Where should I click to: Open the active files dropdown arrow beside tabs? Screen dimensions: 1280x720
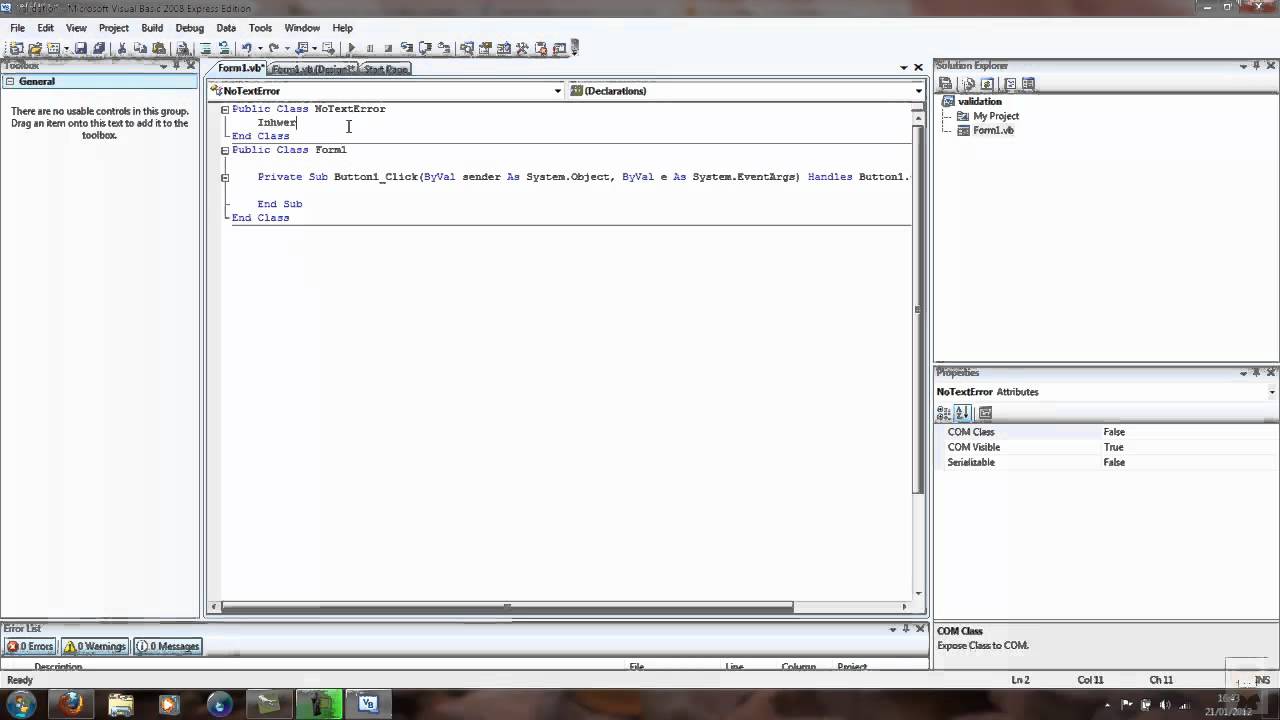[x=904, y=68]
